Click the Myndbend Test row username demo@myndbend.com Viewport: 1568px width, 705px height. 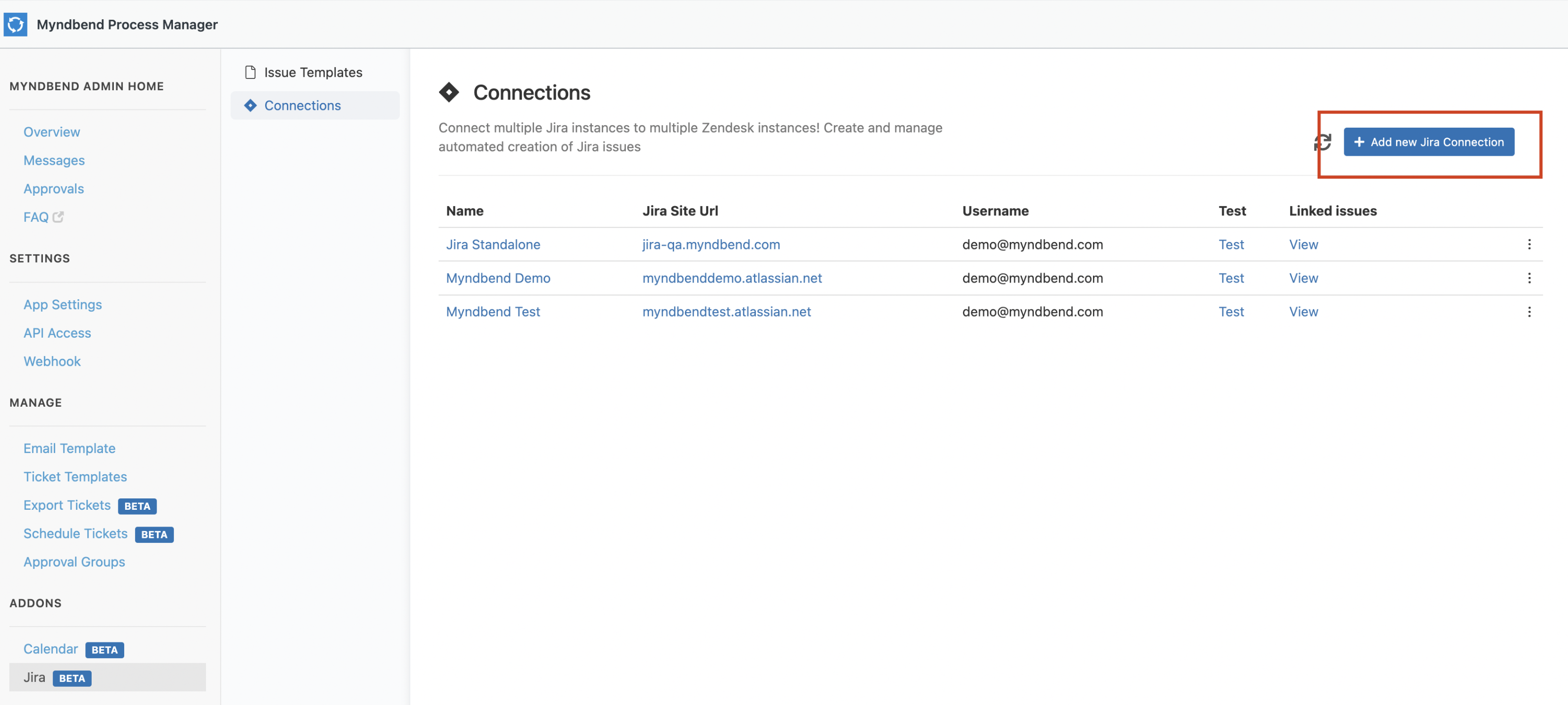pos(1032,312)
